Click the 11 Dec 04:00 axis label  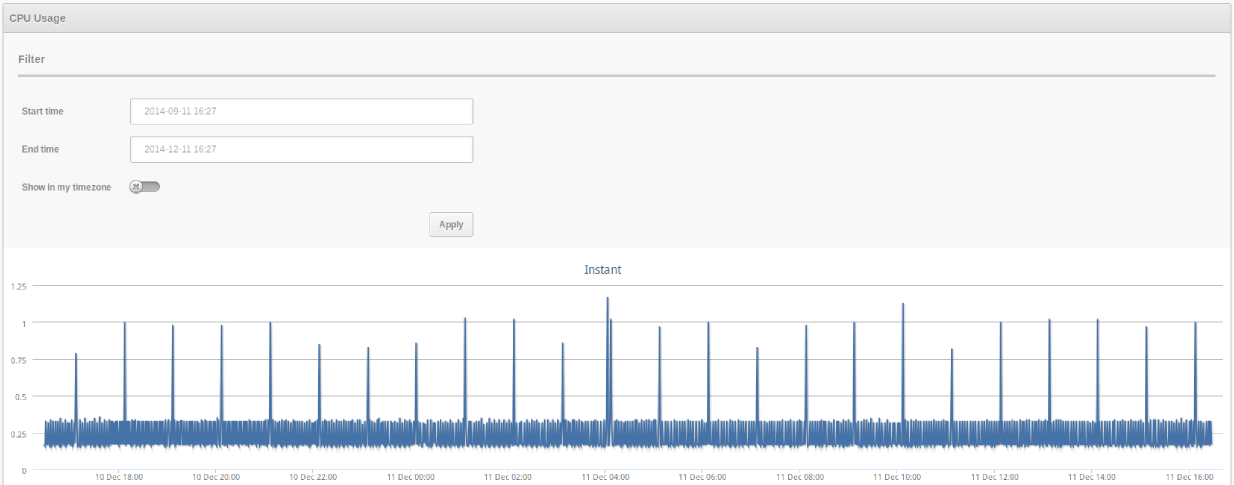click(x=605, y=477)
